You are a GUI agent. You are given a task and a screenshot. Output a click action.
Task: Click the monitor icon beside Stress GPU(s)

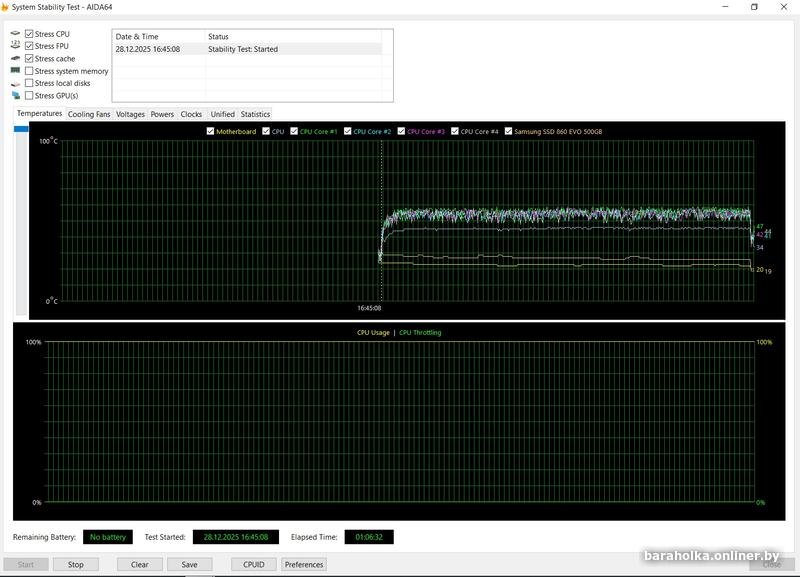pos(15,96)
